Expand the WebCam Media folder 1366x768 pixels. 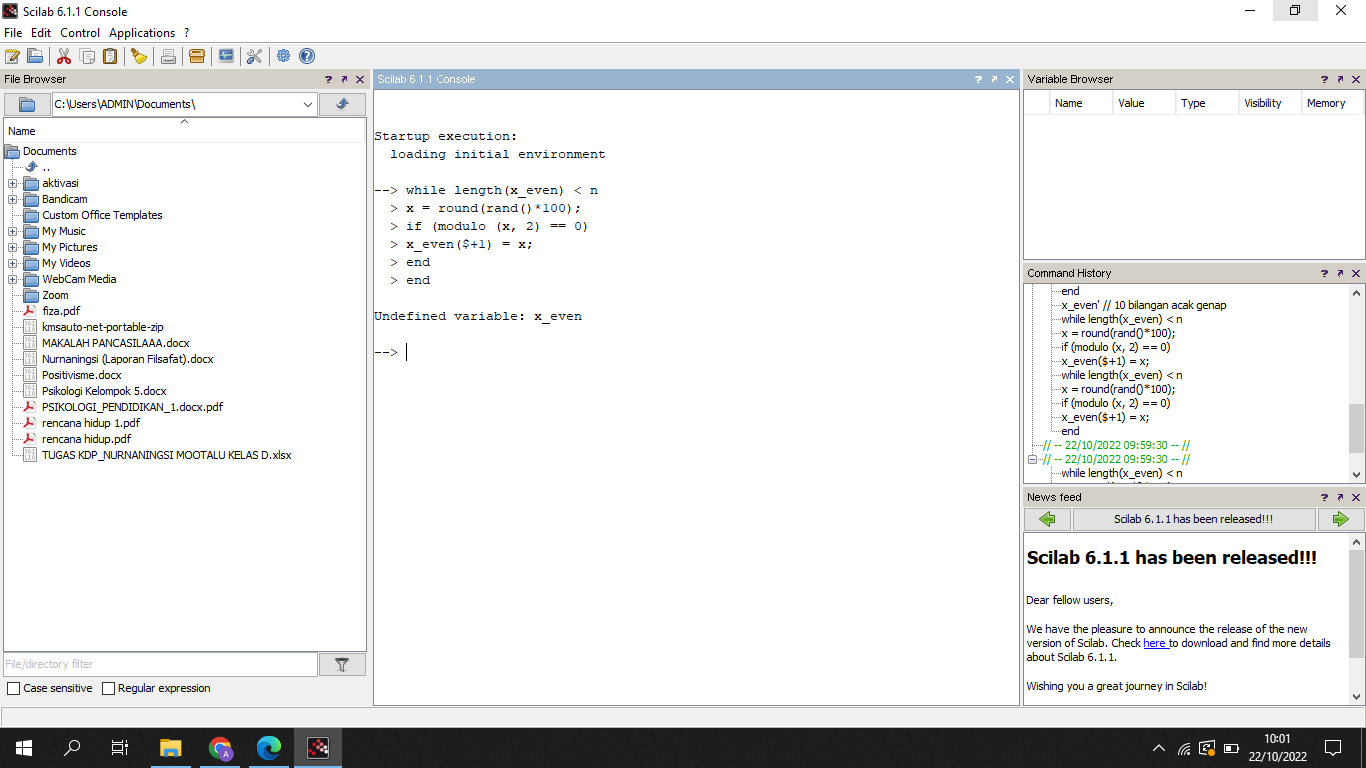12,279
